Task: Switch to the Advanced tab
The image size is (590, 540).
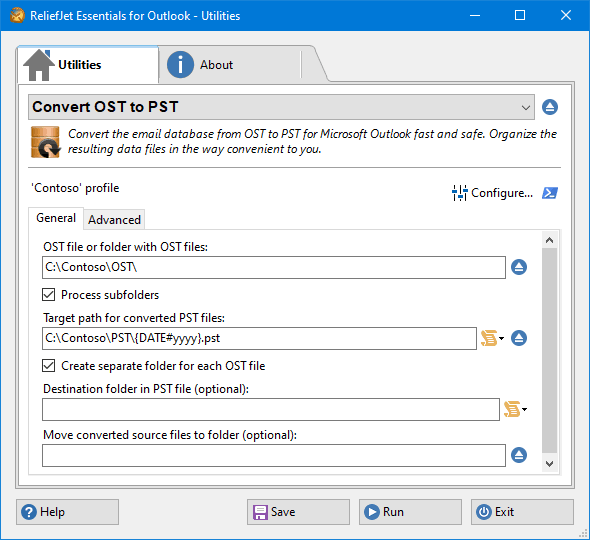Action: (x=114, y=220)
